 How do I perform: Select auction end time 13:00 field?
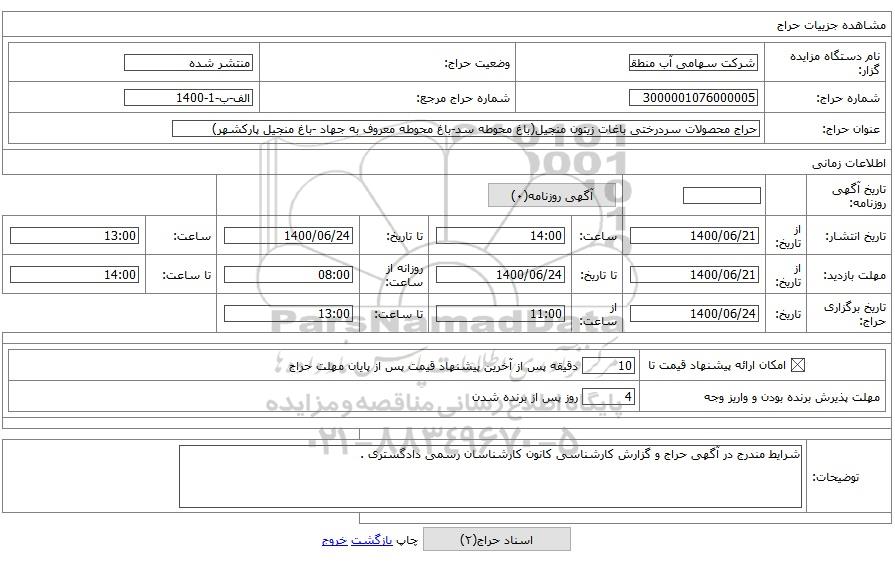click(x=288, y=313)
